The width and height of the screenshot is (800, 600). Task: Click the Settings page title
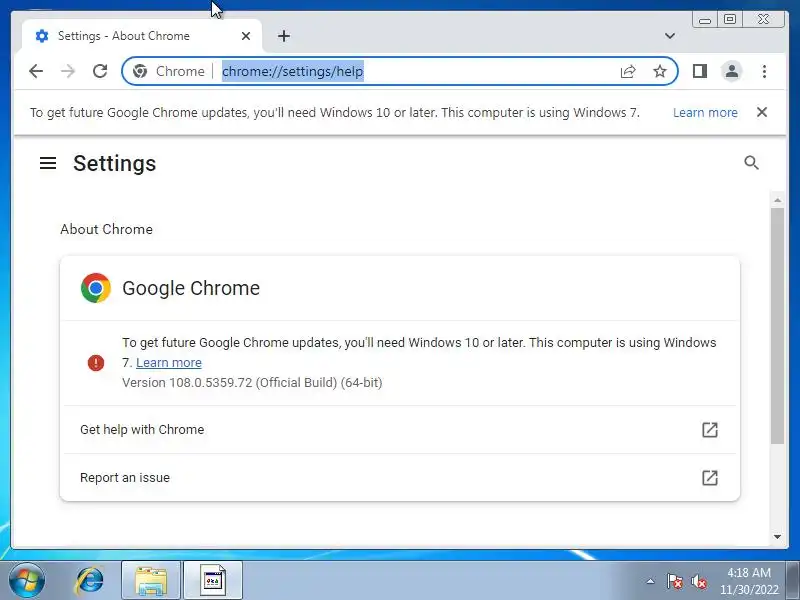pos(115,163)
